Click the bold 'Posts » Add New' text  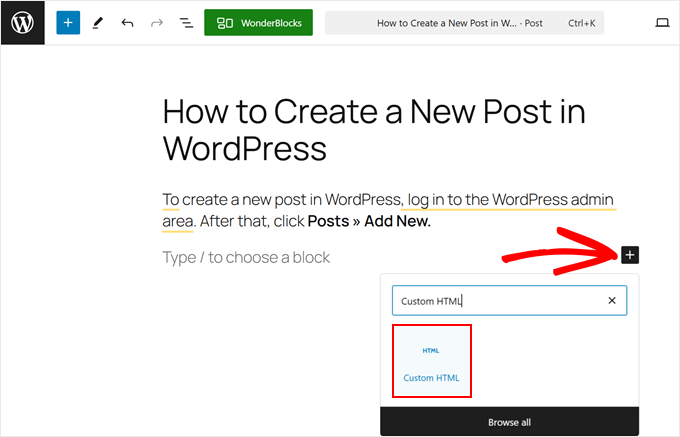tap(369, 221)
